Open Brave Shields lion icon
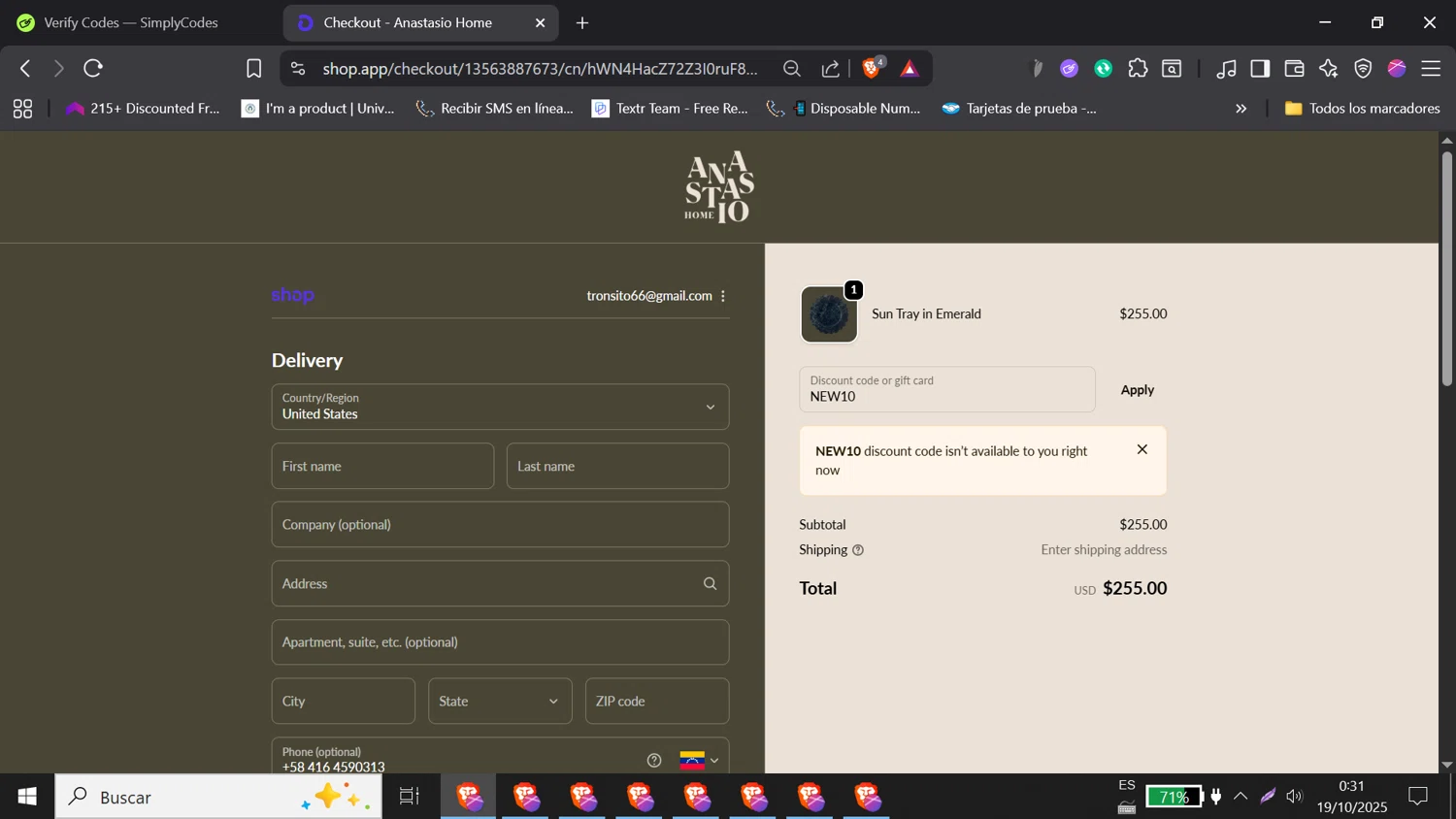1456x819 pixels. 872,67
